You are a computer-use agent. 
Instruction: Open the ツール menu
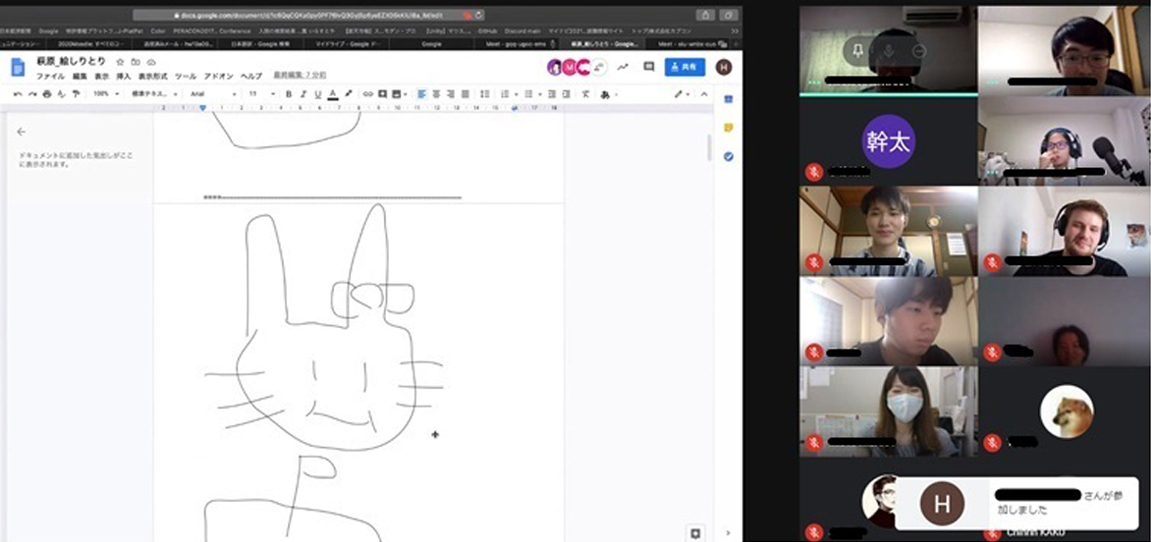(x=186, y=76)
